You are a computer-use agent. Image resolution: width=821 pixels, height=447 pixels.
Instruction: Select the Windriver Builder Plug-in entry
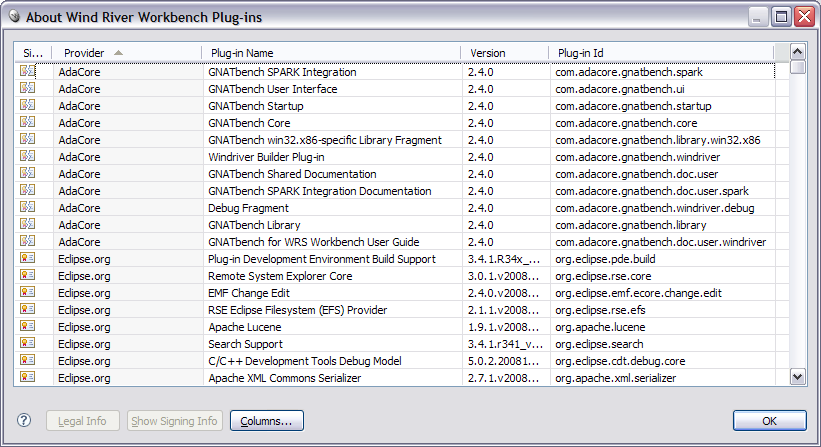click(266, 157)
